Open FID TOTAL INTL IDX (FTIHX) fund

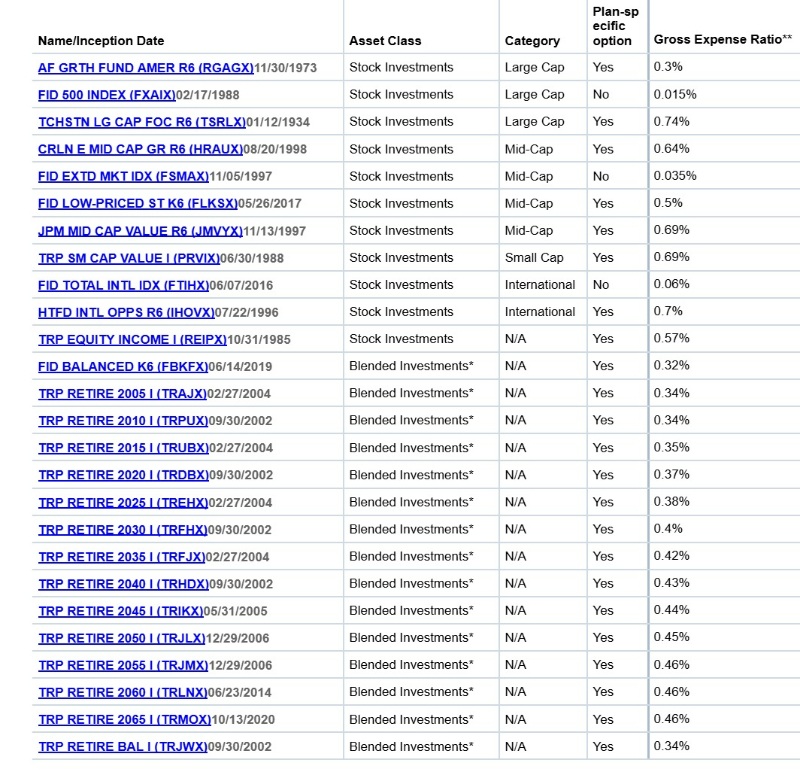[x=124, y=285]
